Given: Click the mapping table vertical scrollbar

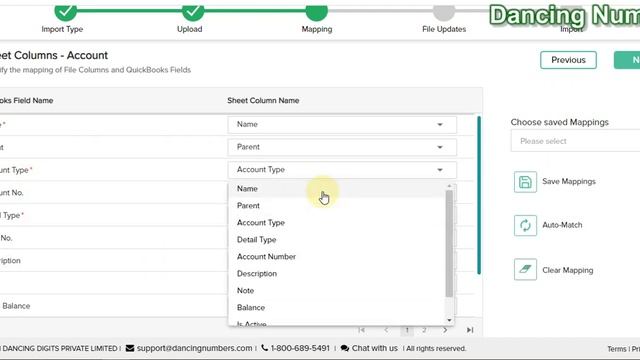Looking at the screenshot, I should pos(479,195).
